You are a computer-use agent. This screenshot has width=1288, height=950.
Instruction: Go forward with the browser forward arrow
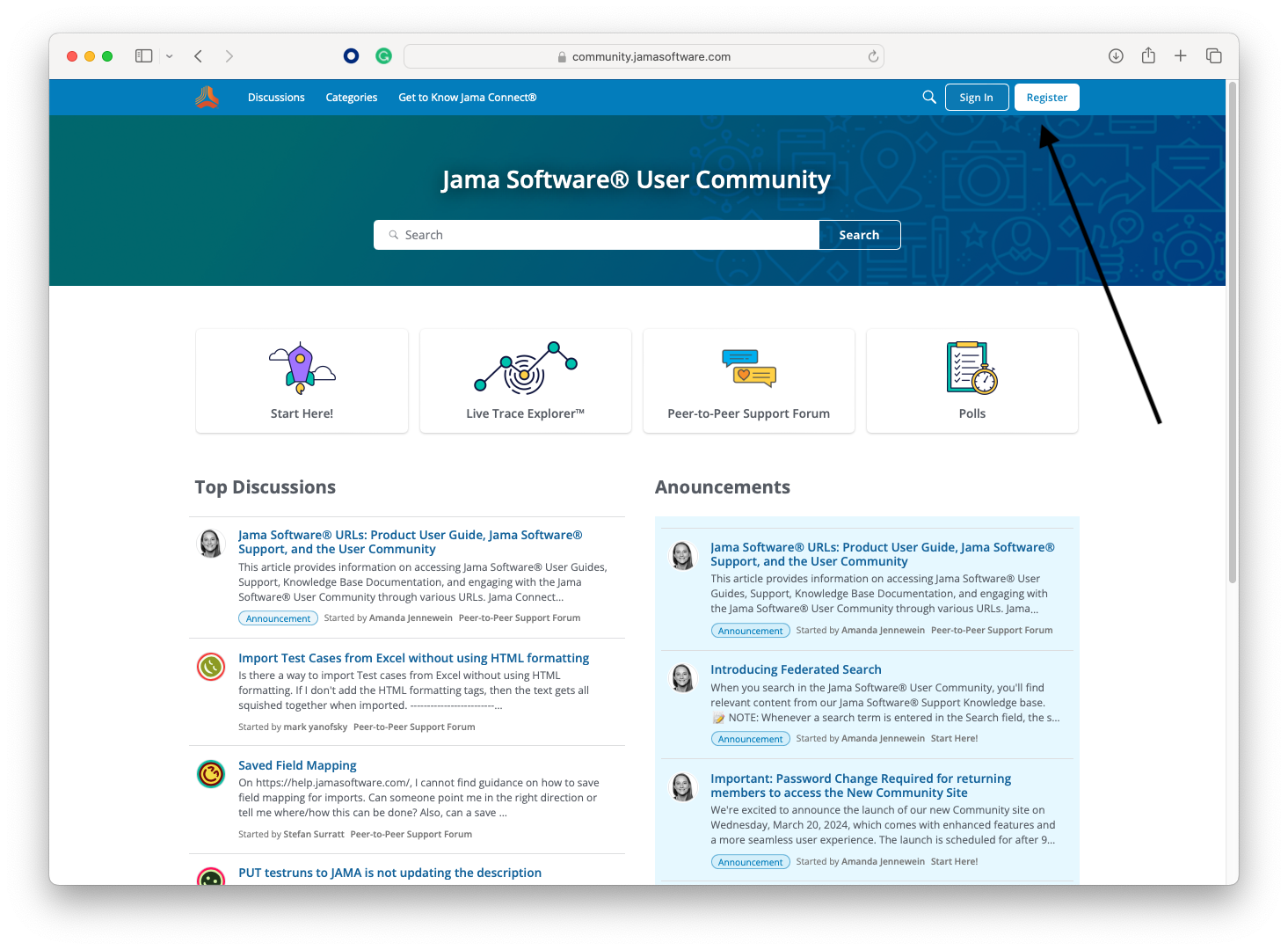pos(229,56)
